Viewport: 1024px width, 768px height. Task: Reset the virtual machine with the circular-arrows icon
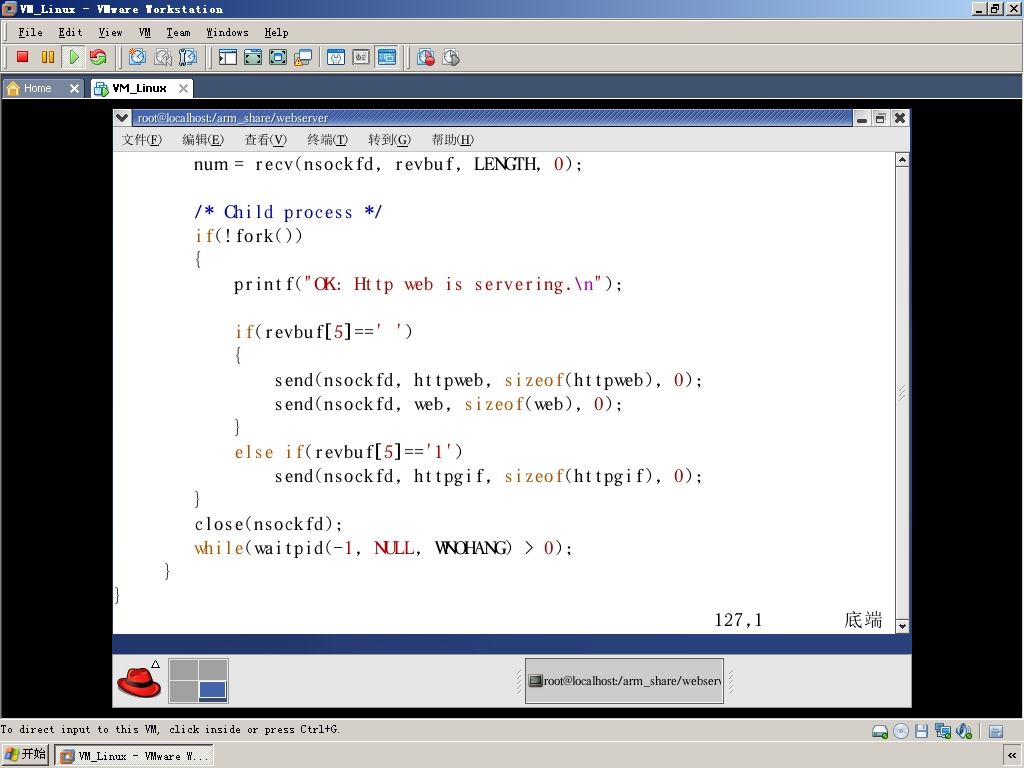(98, 57)
